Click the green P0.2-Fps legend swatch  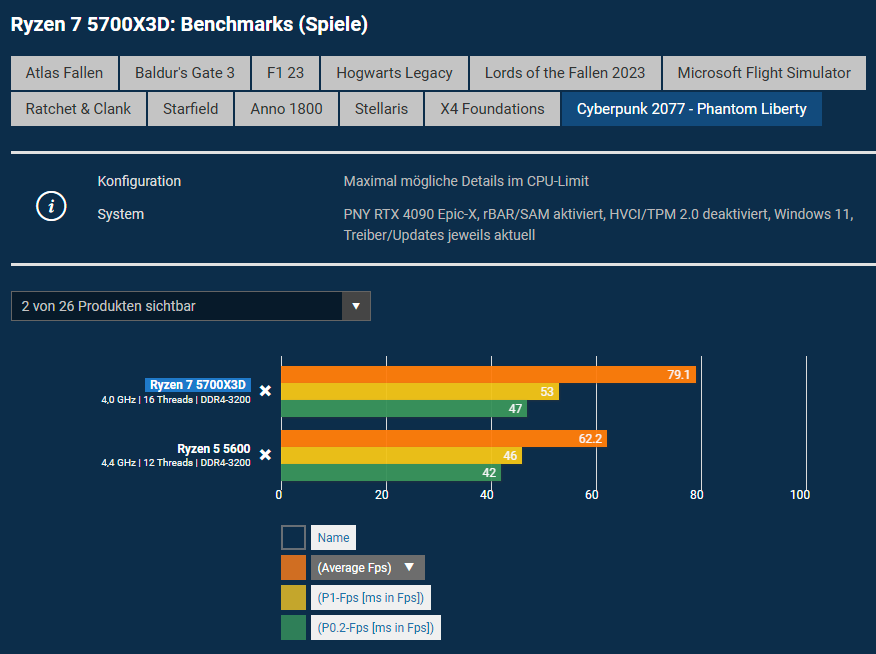[293, 628]
